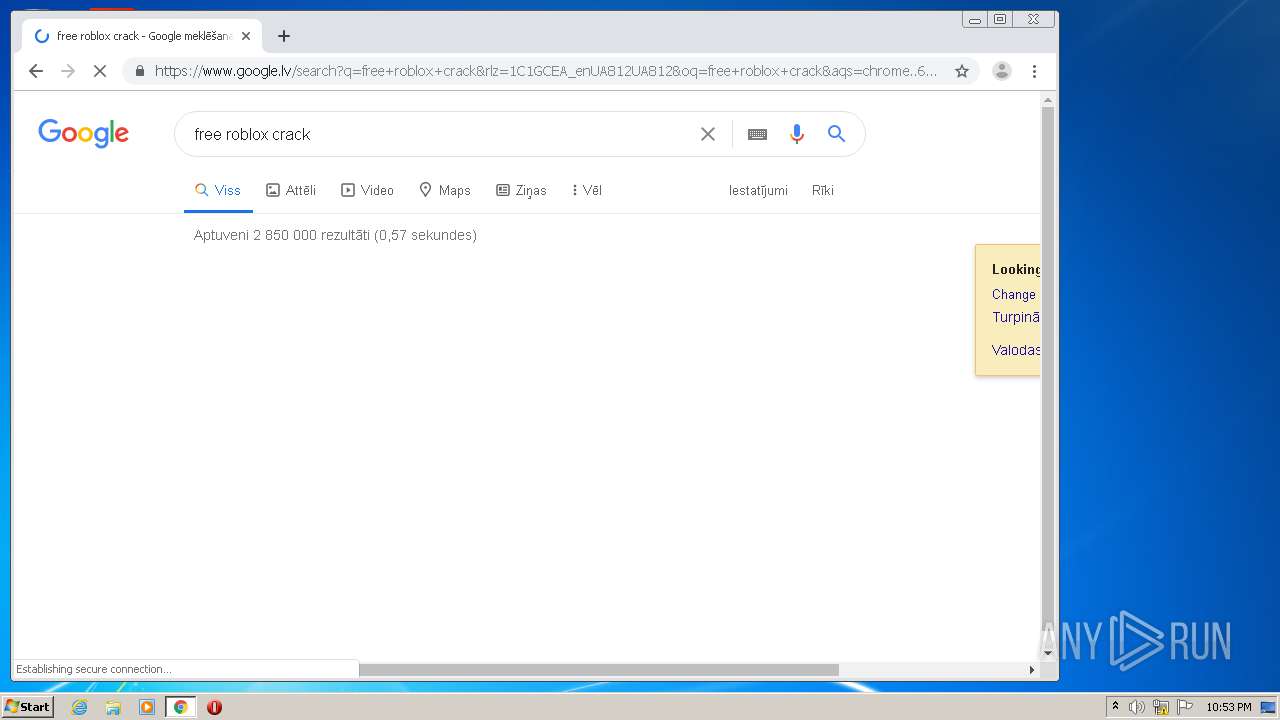Click the Turpinā link in notice
Image resolution: width=1280 pixels, height=720 pixels.
(x=1016, y=317)
